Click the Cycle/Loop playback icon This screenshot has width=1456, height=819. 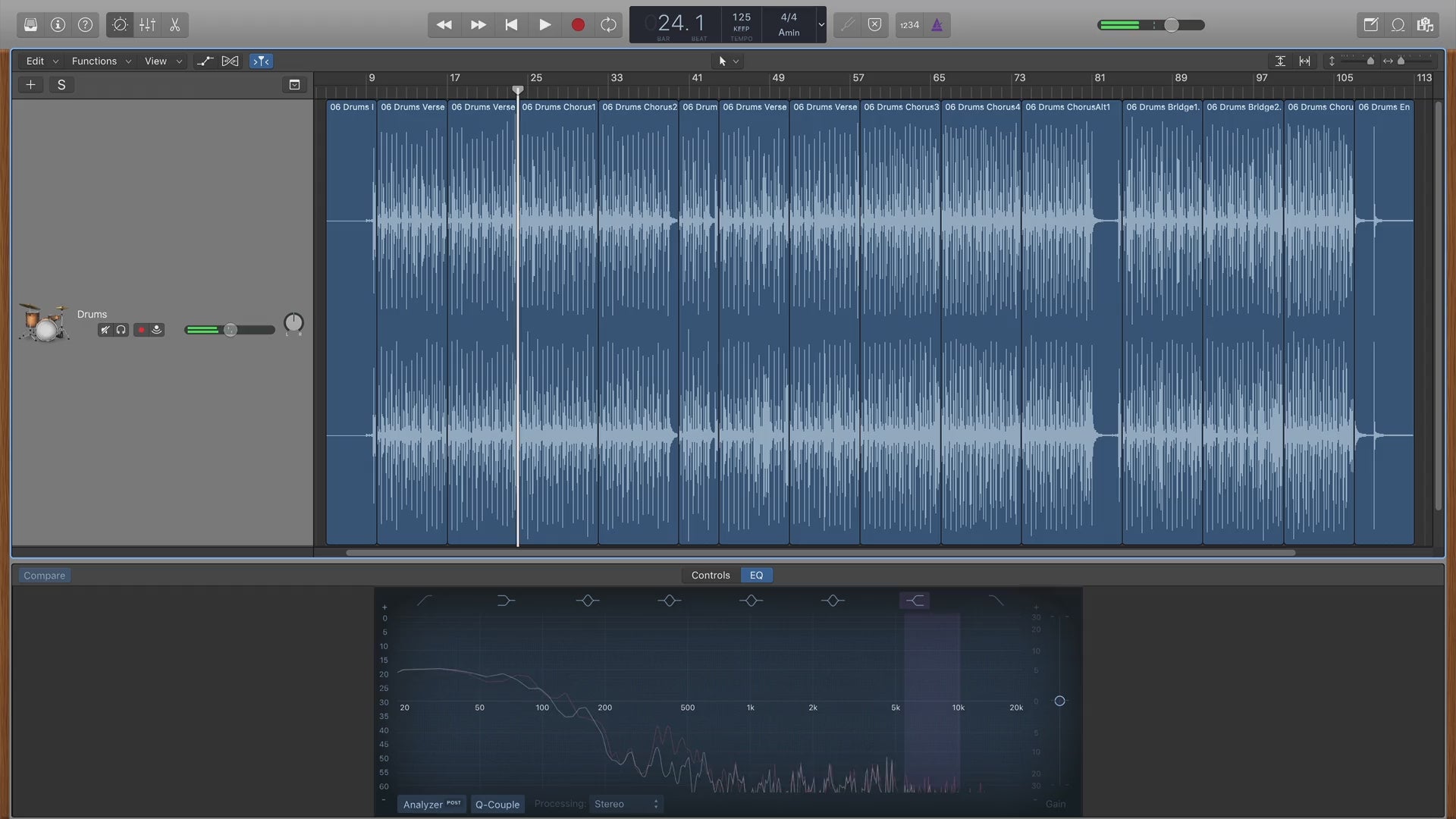[610, 25]
